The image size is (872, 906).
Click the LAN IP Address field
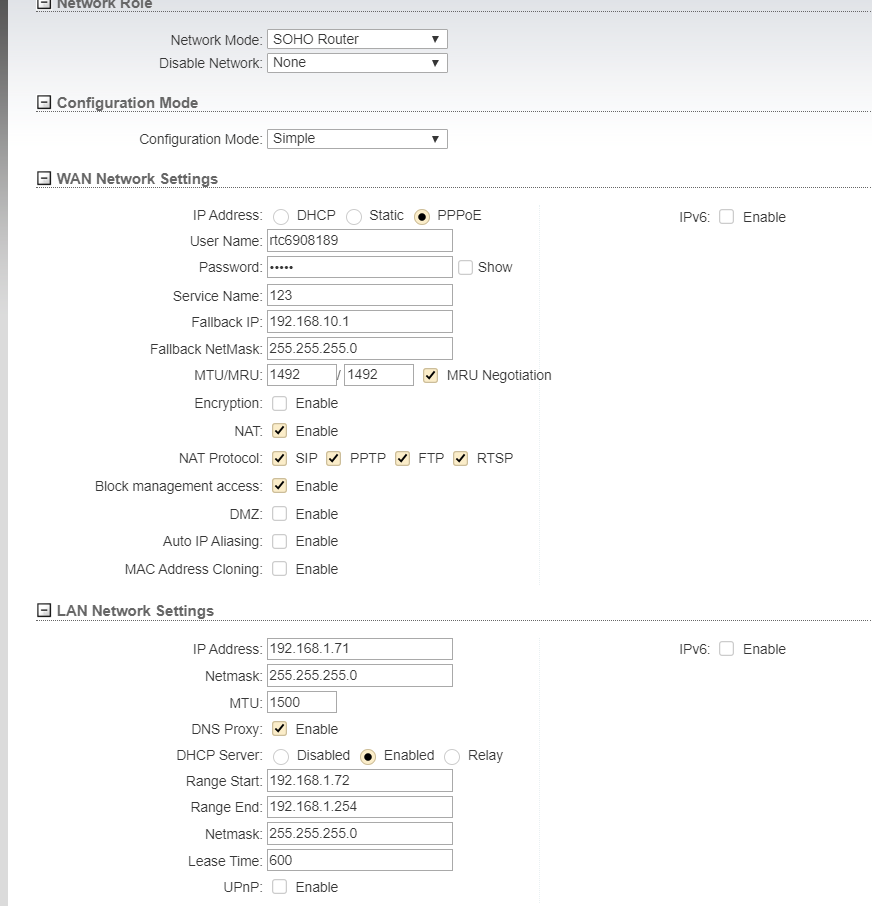coord(359,648)
